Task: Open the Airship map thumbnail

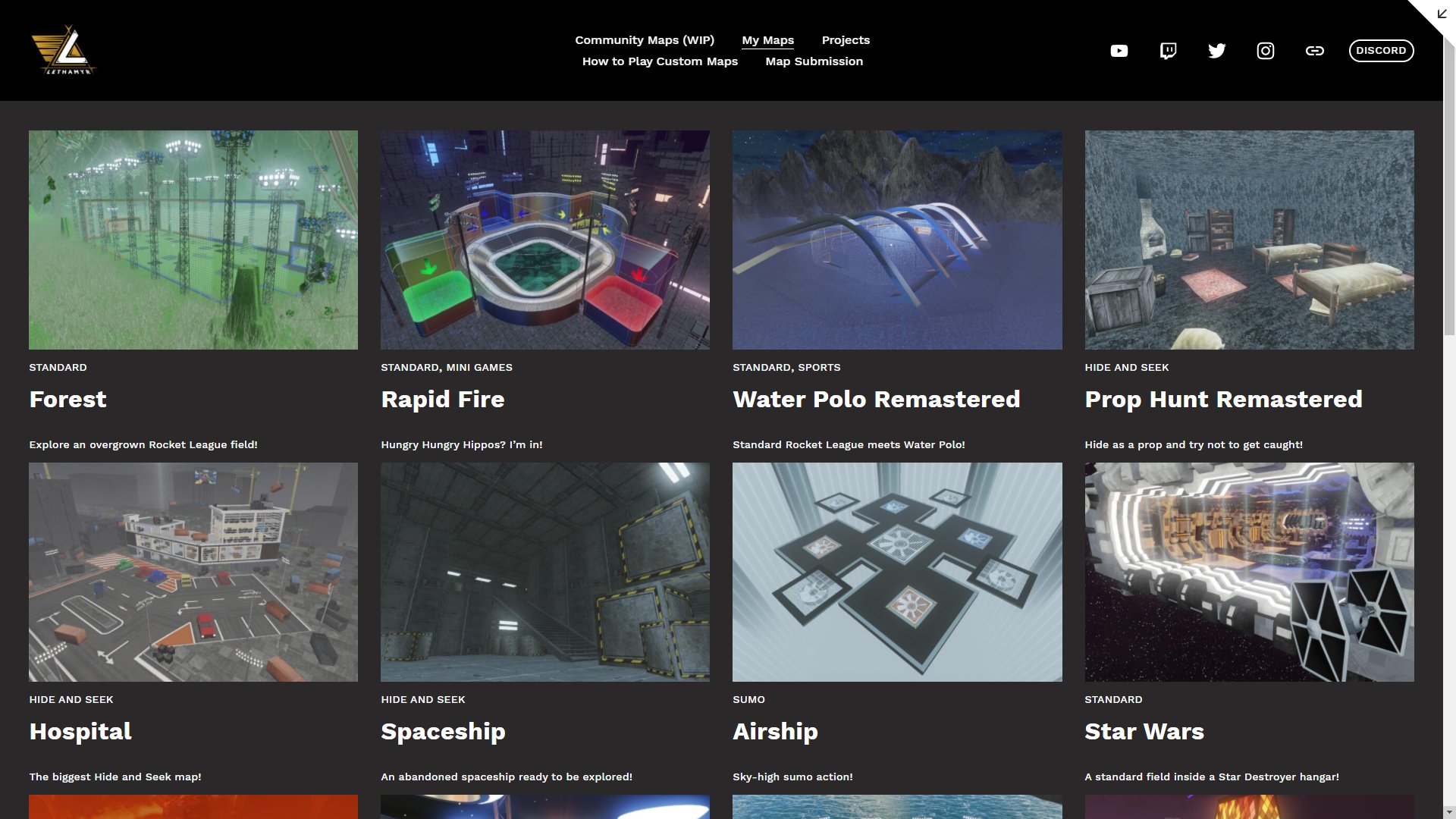Action: 897,572
